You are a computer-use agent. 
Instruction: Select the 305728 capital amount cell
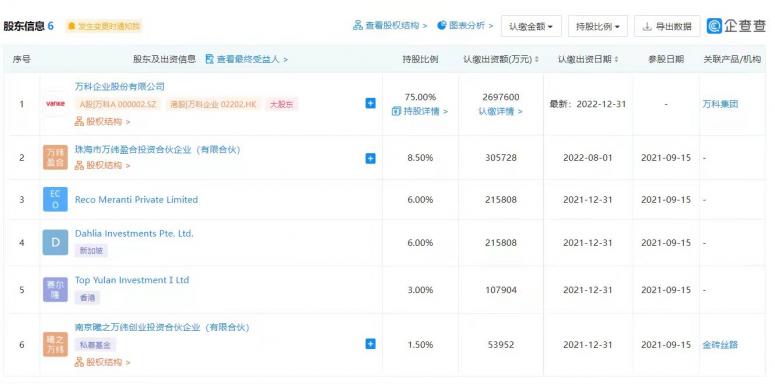501,158
